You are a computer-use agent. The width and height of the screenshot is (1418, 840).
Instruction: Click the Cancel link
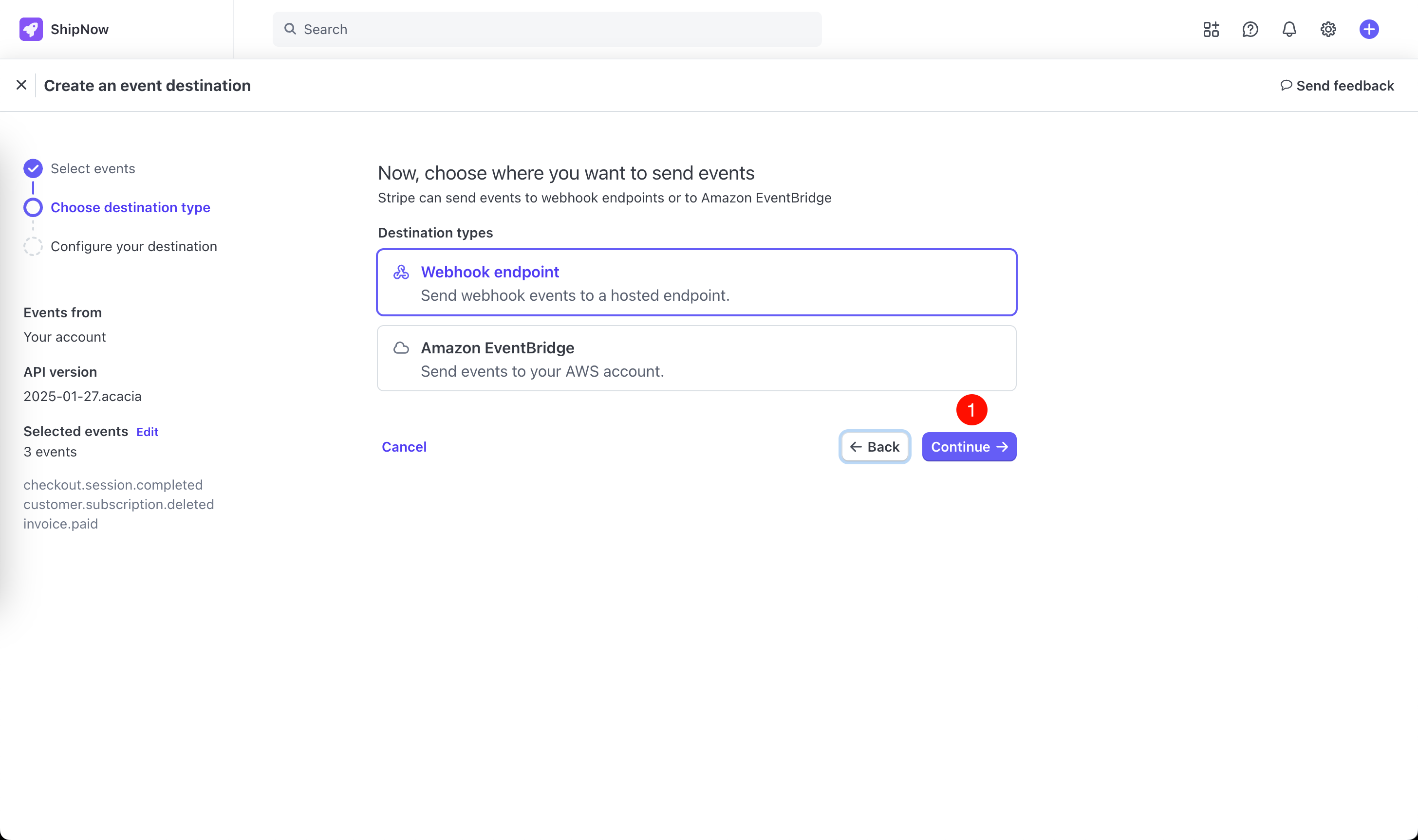pyautogui.click(x=404, y=447)
